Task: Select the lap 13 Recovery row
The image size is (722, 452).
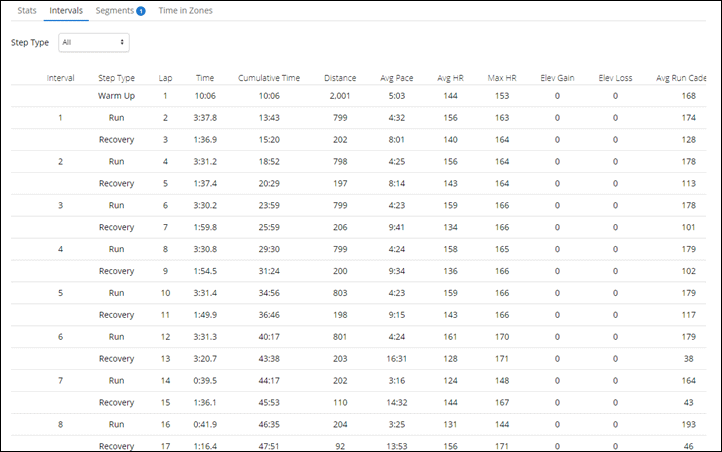Action: pos(358,359)
